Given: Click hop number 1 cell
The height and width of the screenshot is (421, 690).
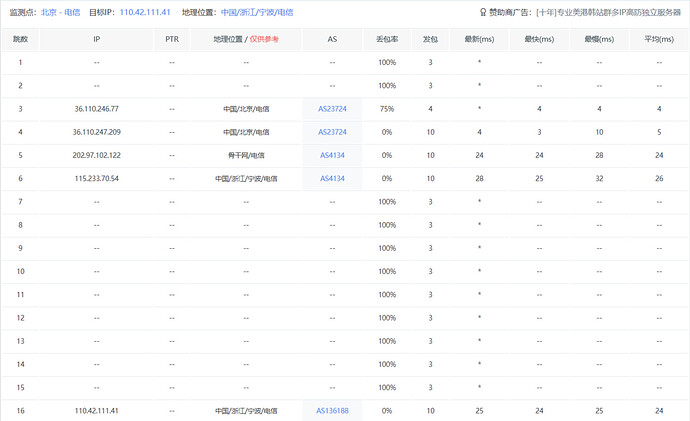Looking at the screenshot, I should [x=20, y=62].
